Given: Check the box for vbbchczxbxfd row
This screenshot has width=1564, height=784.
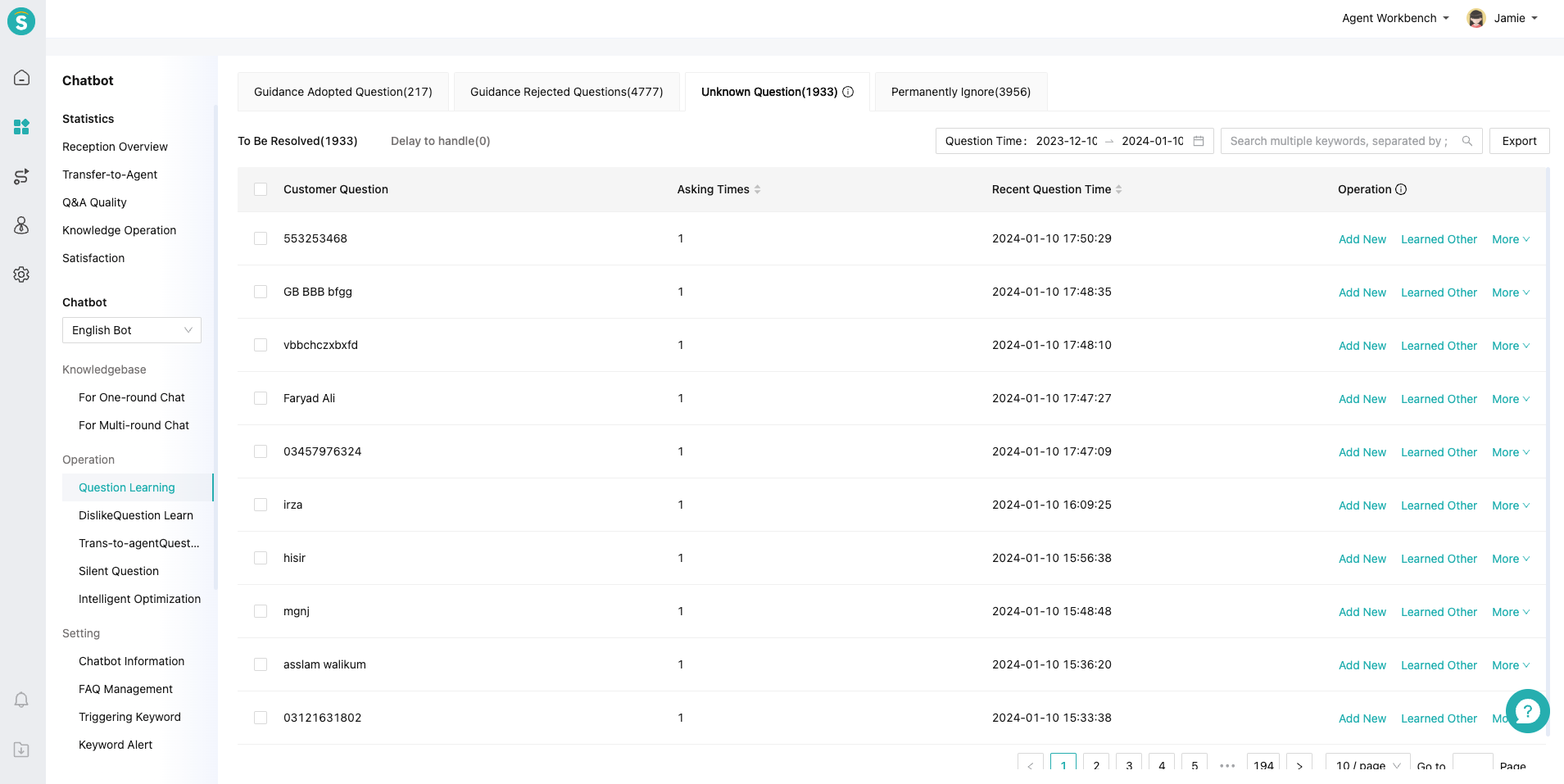Looking at the screenshot, I should [x=261, y=345].
